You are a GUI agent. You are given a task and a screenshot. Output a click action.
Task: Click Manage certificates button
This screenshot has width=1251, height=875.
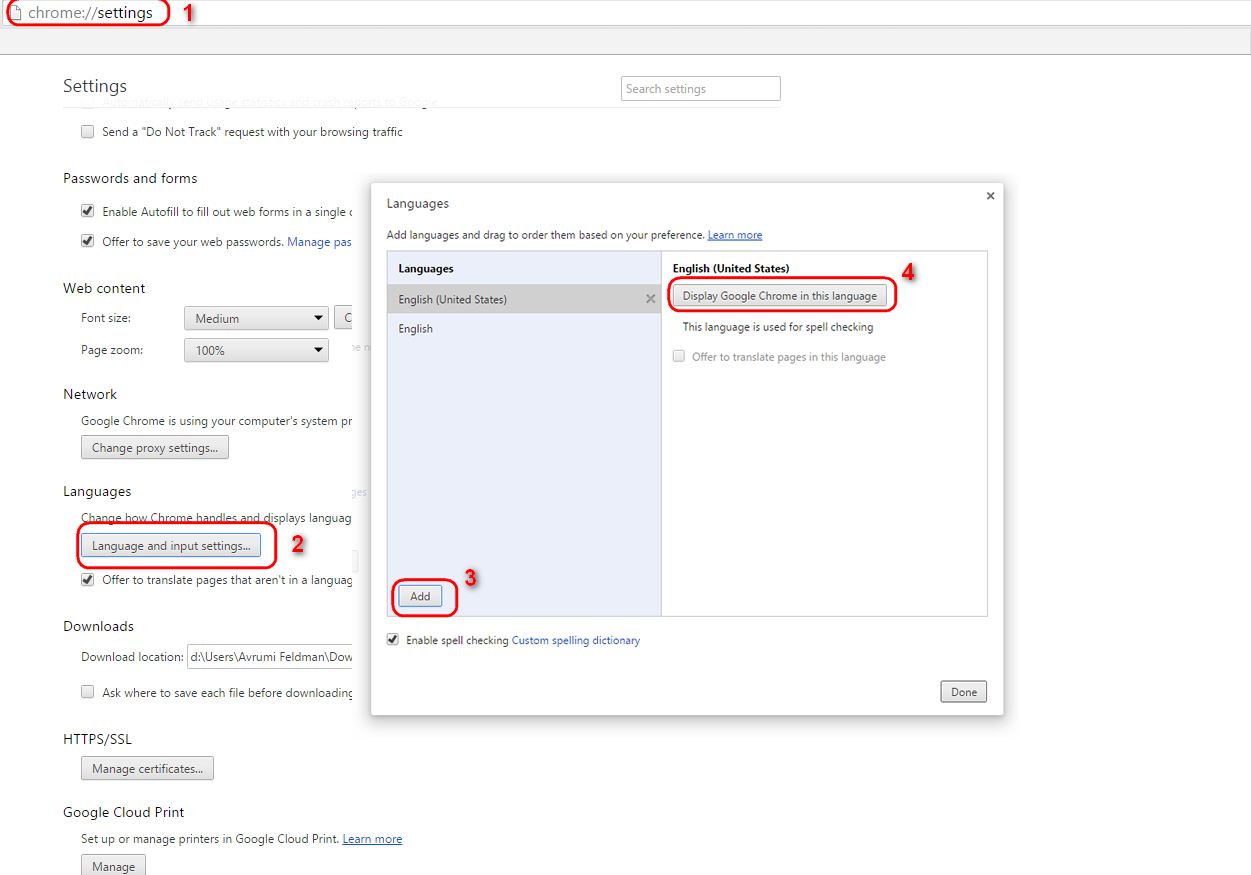(147, 769)
